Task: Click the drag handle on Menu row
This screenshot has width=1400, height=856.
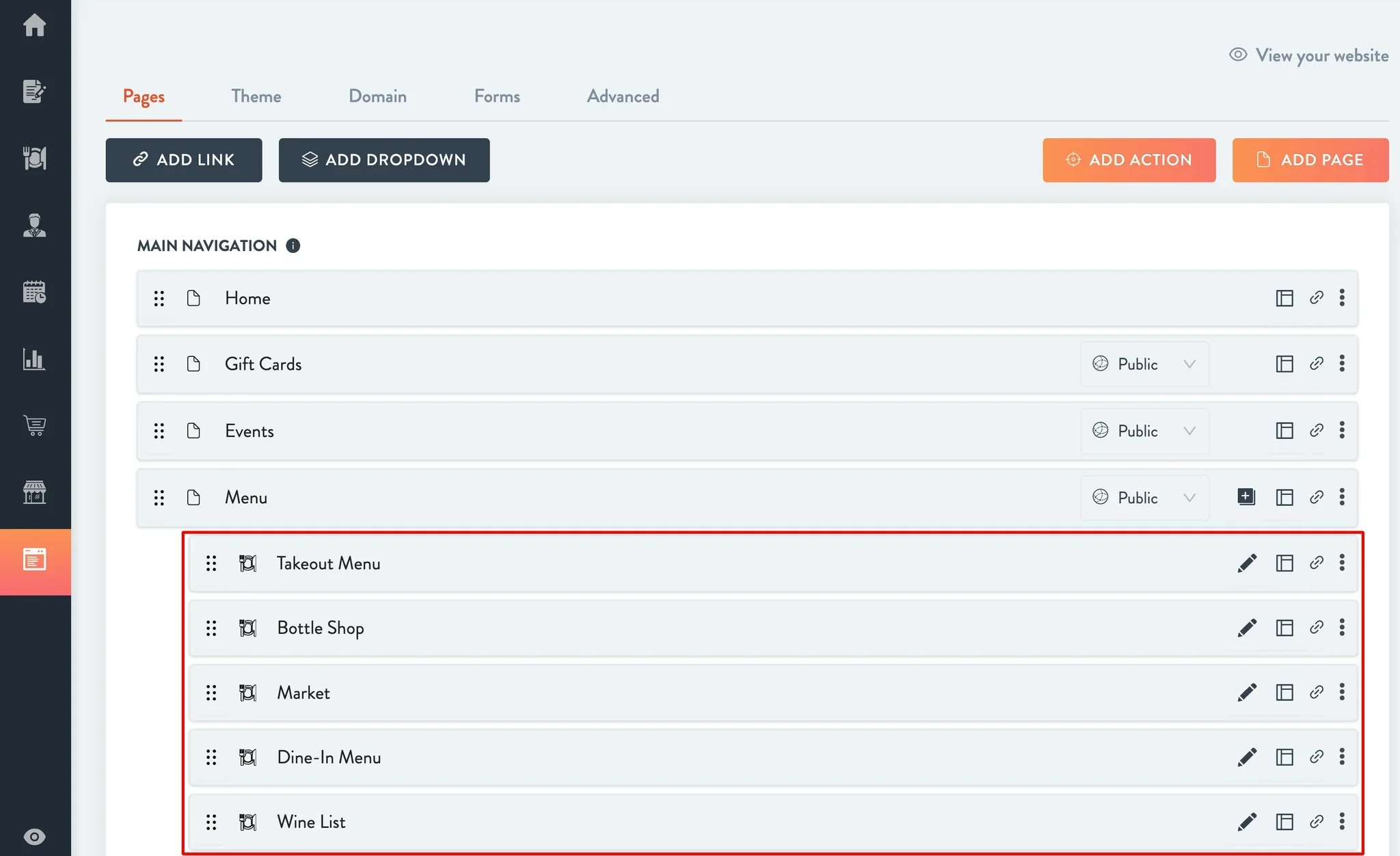Action: pyautogui.click(x=159, y=497)
